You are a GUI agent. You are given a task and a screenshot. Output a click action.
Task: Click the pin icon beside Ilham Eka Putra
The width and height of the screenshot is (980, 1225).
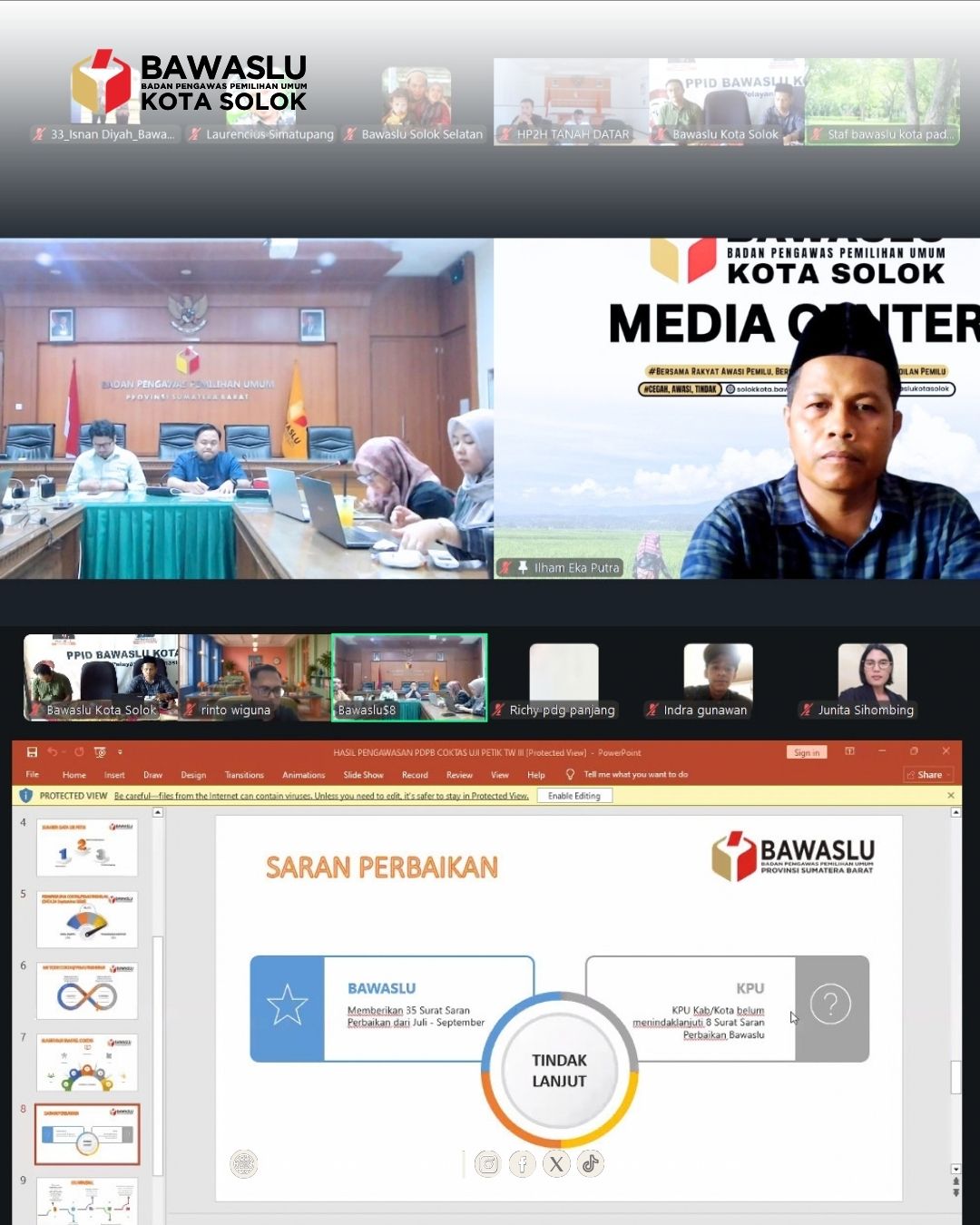(523, 567)
